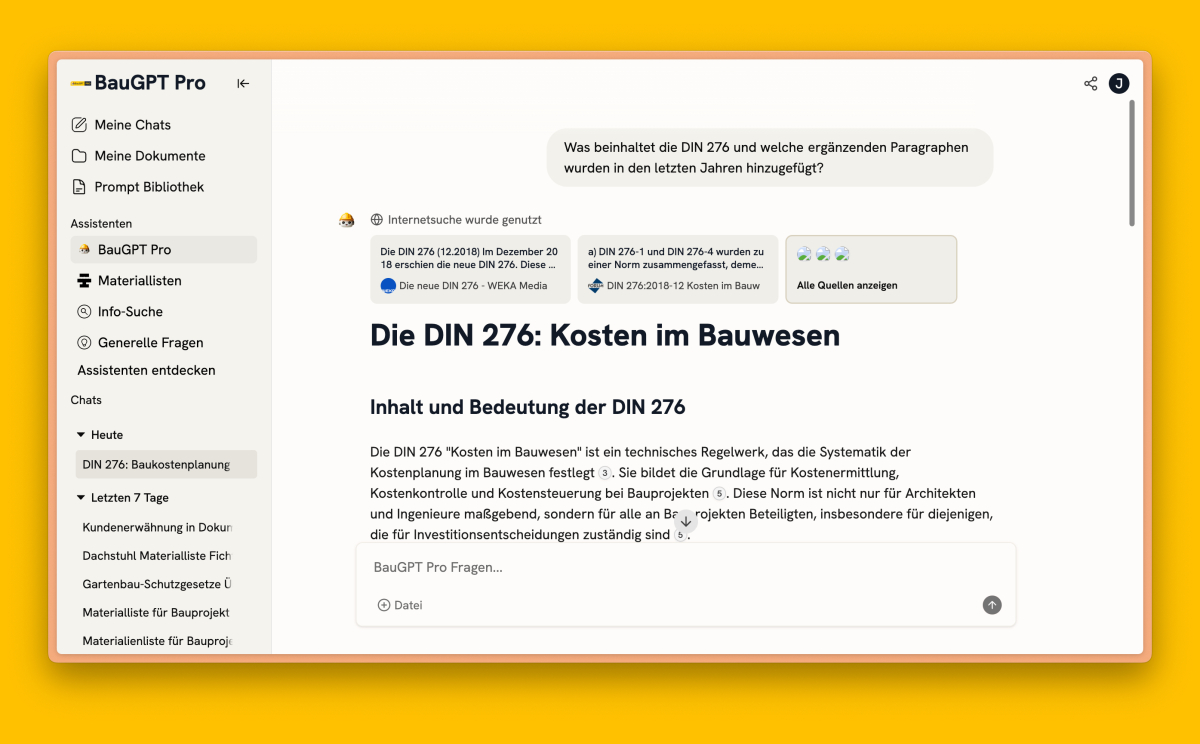The height and width of the screenshot is (744, 1200).
Task: Click the chat vertical scrollbar
Action: click(x=1132, y=163)
